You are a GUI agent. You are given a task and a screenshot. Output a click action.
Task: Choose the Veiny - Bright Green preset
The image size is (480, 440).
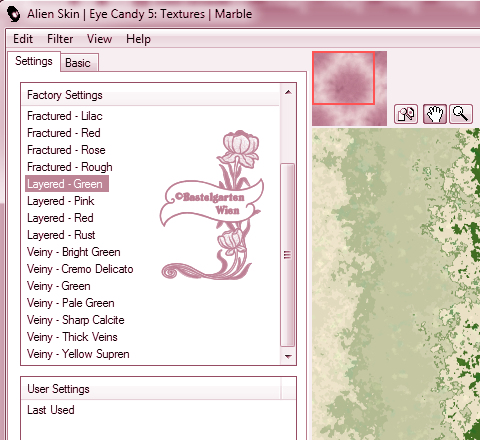tap(74, 252)
